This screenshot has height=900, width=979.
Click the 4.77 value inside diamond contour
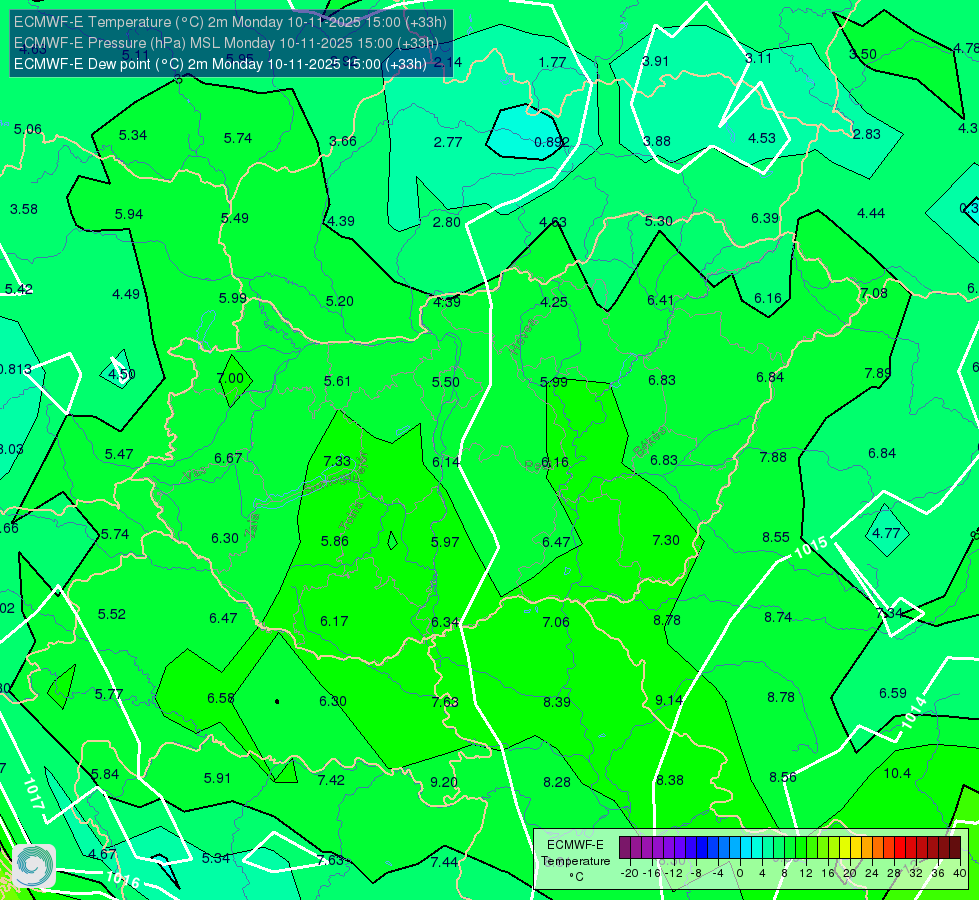(886, 533)
